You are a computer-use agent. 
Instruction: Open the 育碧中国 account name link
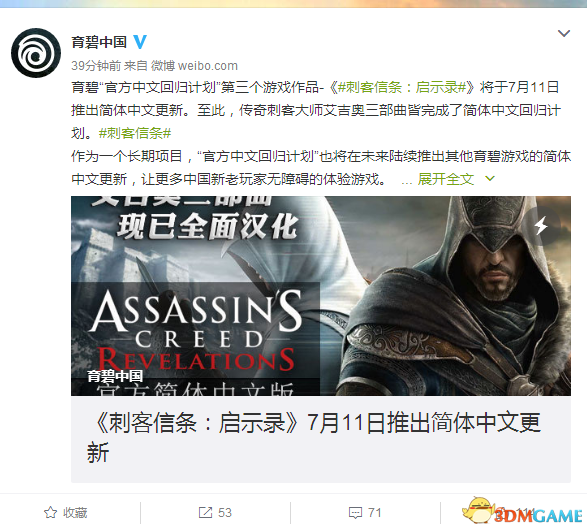[x=99, y=42]
